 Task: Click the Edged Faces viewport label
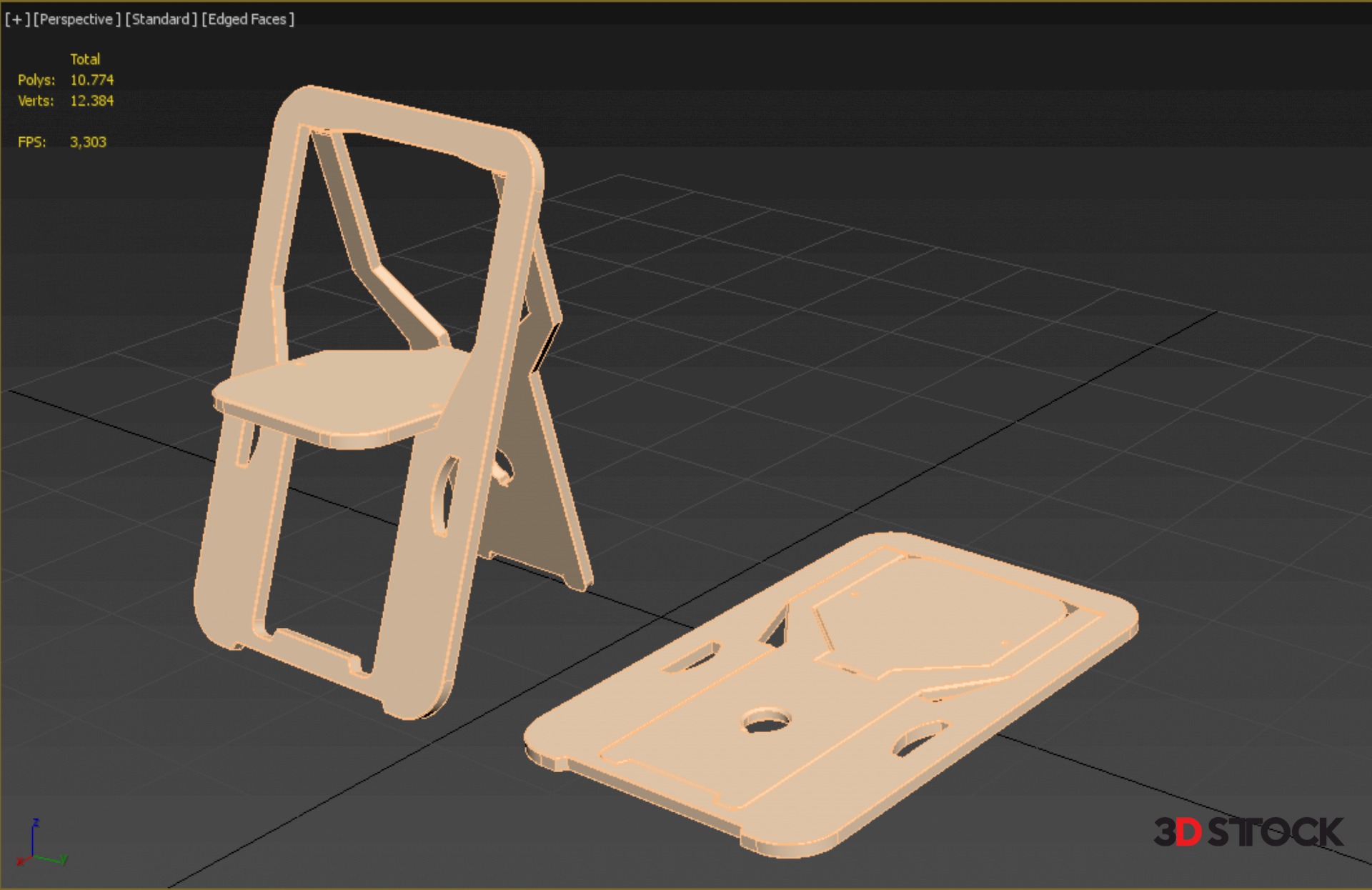pyautogui.click(x=247, y=19)
